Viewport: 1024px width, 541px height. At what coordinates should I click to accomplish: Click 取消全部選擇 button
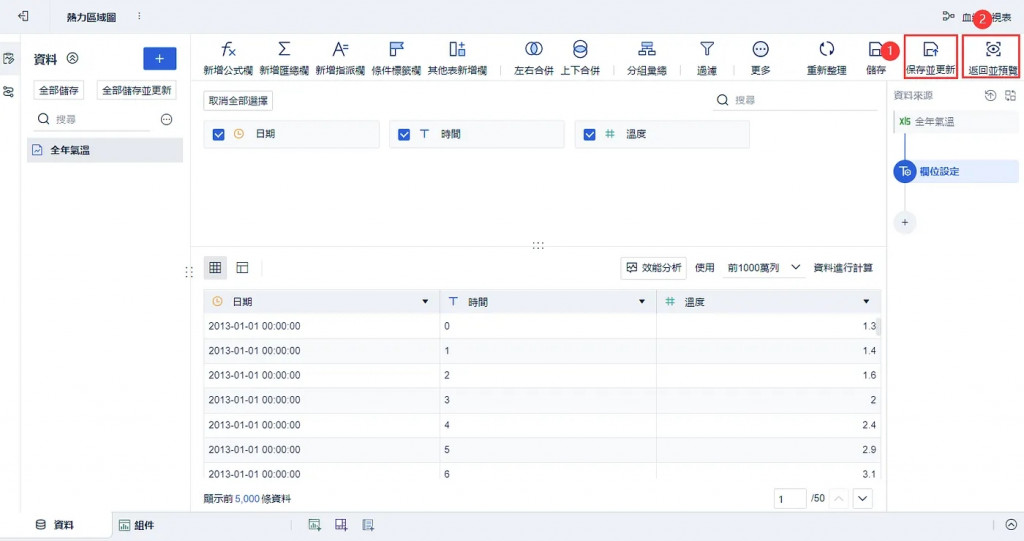238,101
